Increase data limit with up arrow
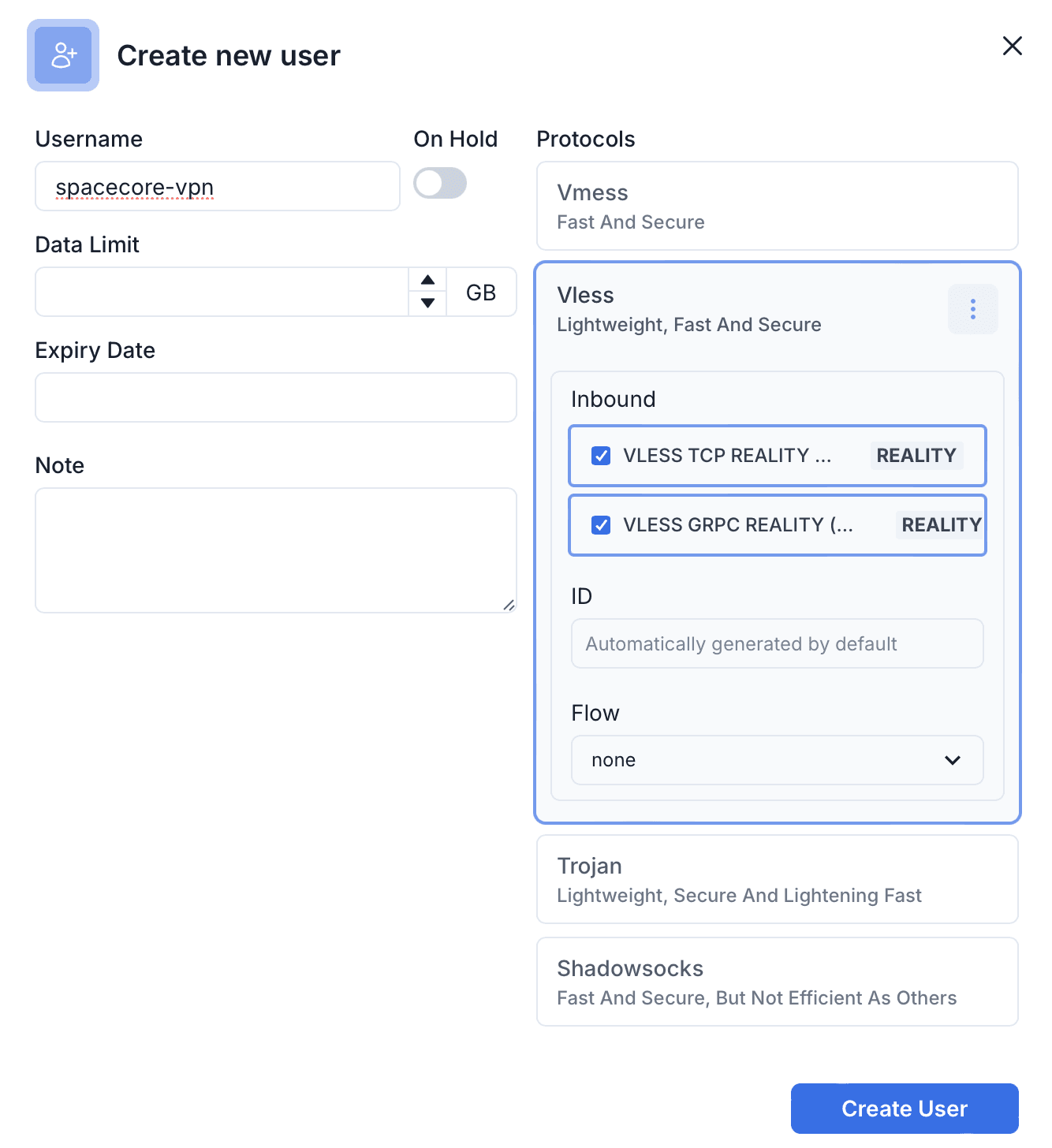1052x1148 pixels. click(x=427, y=281)
